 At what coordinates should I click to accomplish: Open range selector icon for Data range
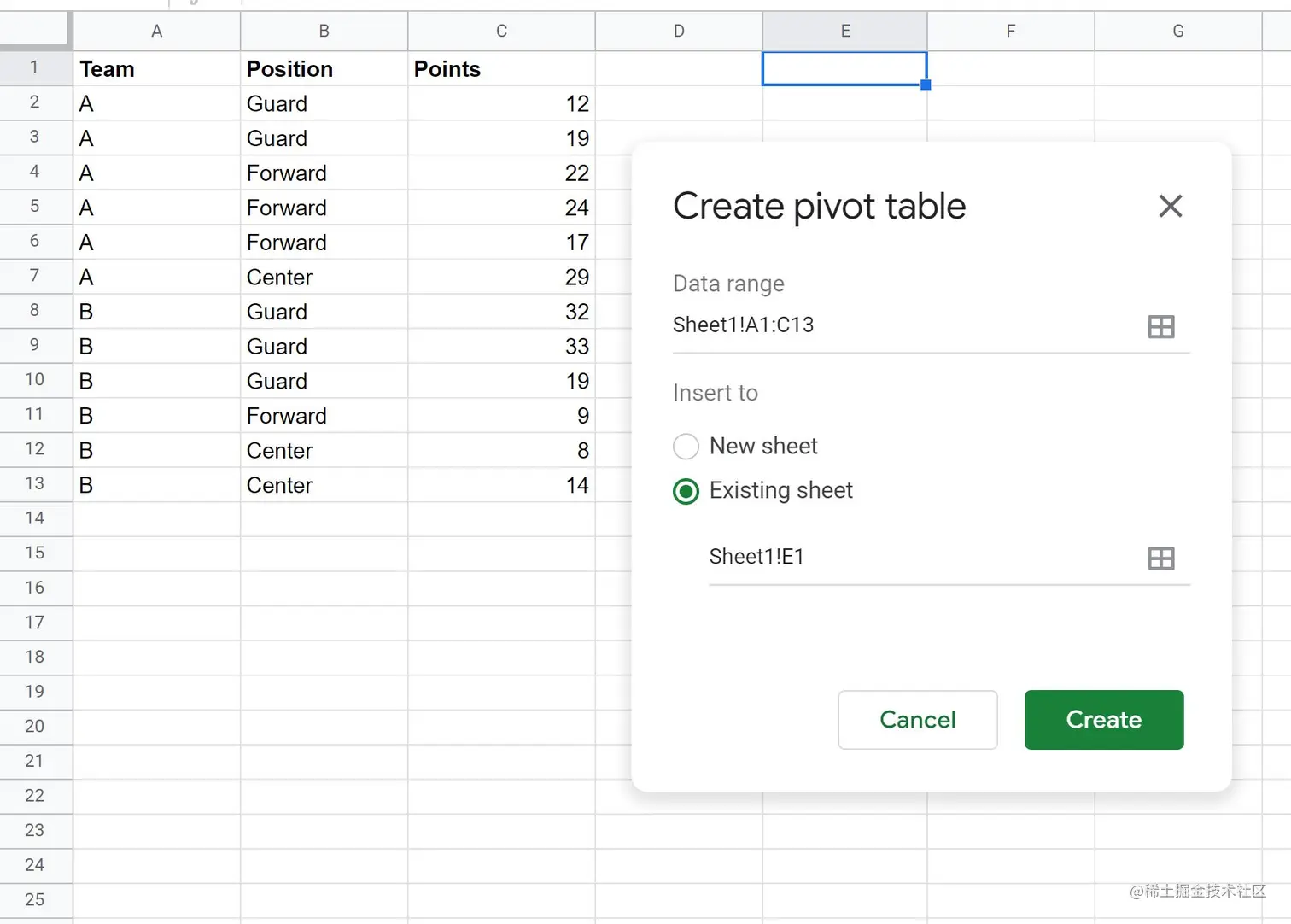tap(1160, 326)
